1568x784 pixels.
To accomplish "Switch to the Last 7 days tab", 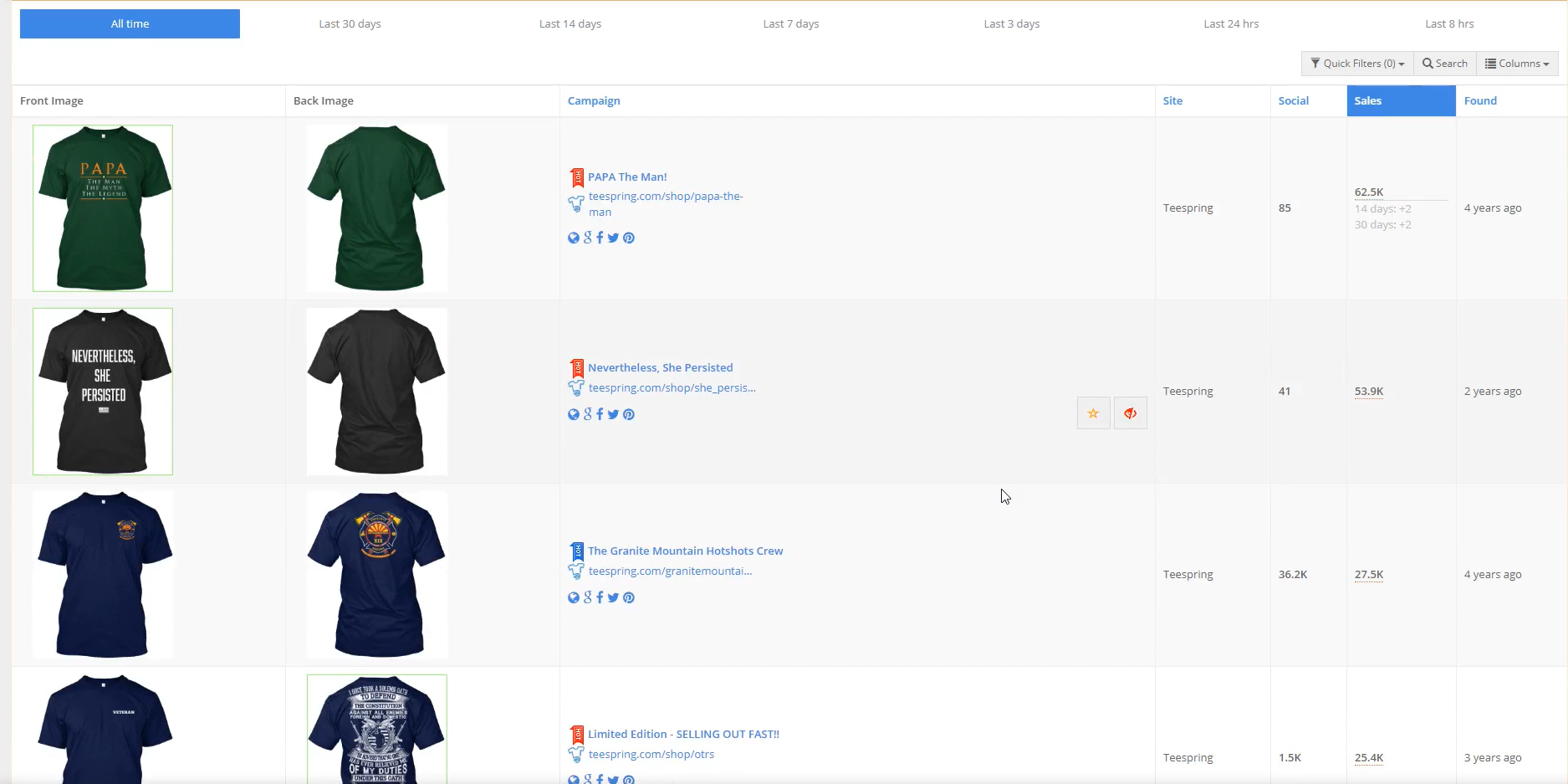I will pyautogui.click(x=790, y=23).
